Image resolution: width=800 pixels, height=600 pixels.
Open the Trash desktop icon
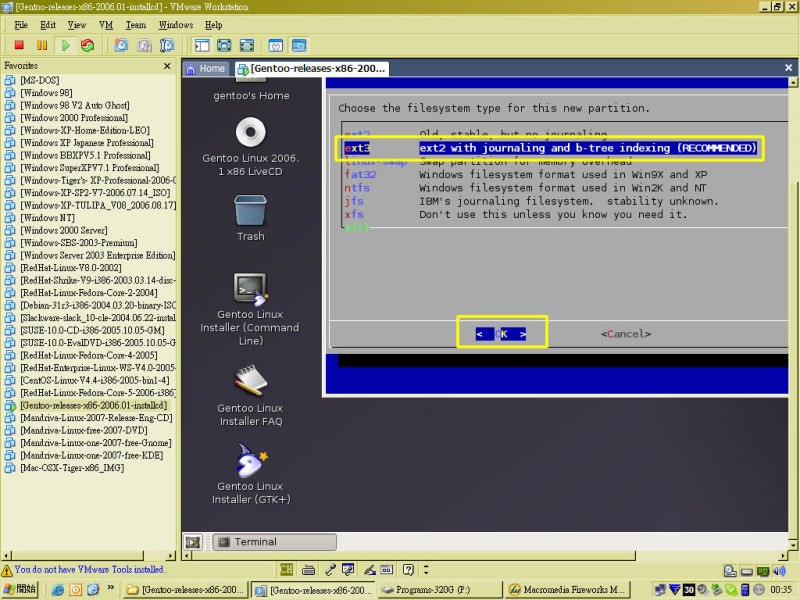click(x=251, y=218)
